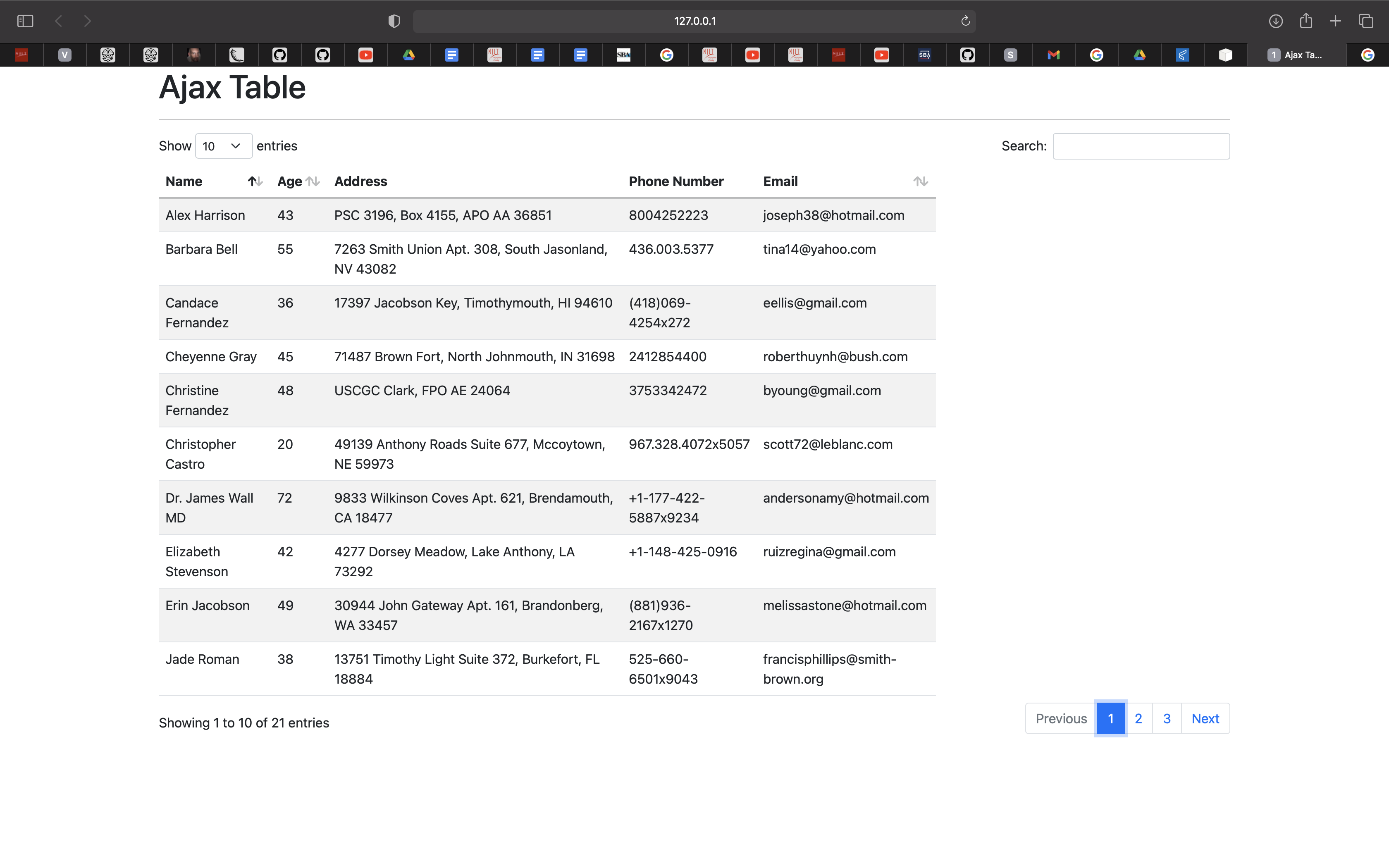This screenshot has height=868, width=1389.
Task: Open the Google Drive pinned tab
Action: [x=410, y=55]
